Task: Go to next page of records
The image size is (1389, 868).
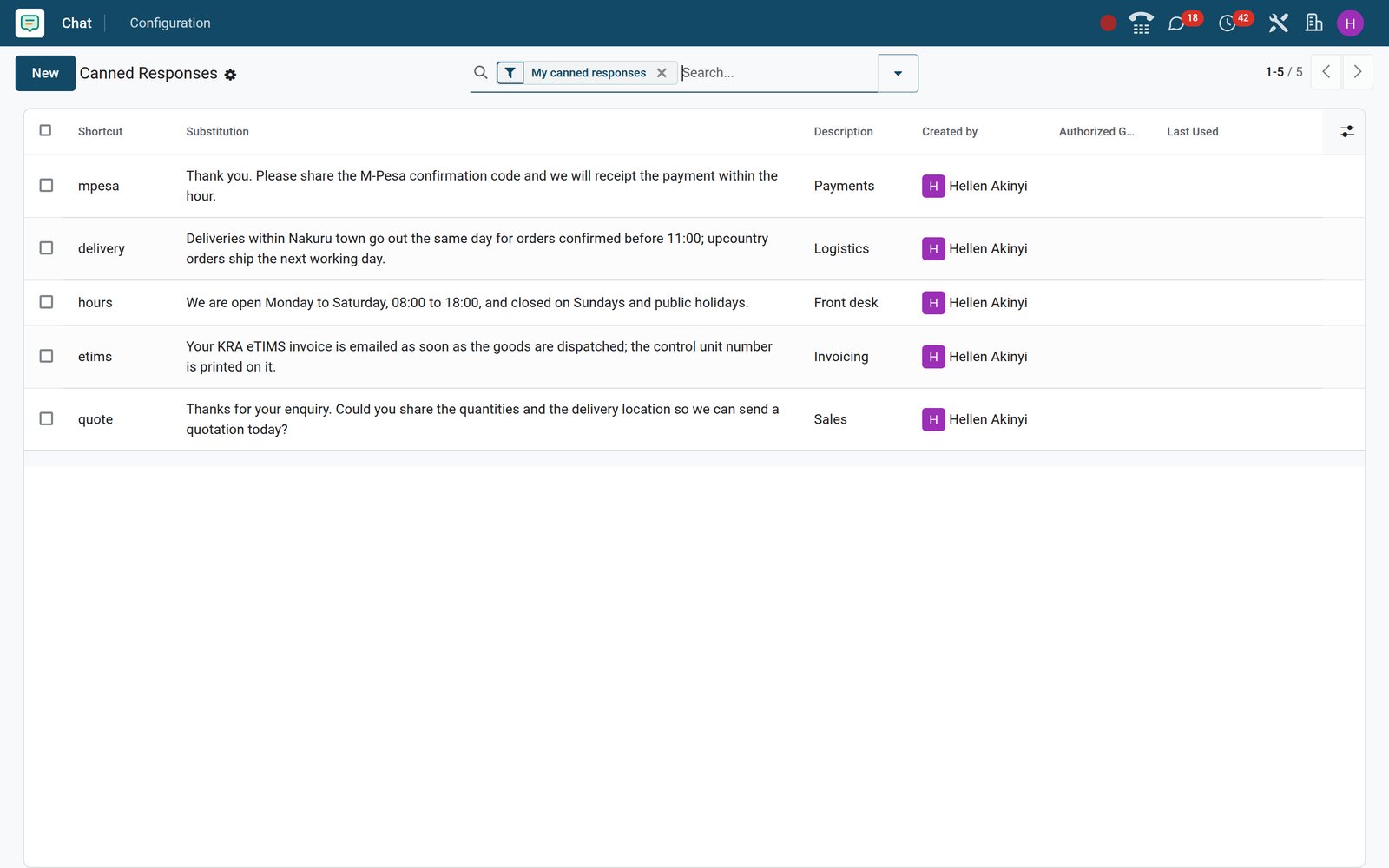Action: pyautogui.click(x=1358, y=72)
